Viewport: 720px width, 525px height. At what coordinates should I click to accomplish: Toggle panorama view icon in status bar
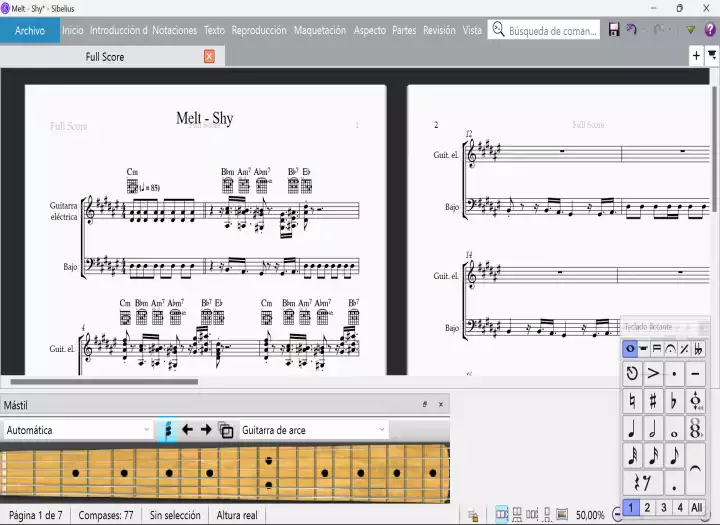tap(562, 514)
